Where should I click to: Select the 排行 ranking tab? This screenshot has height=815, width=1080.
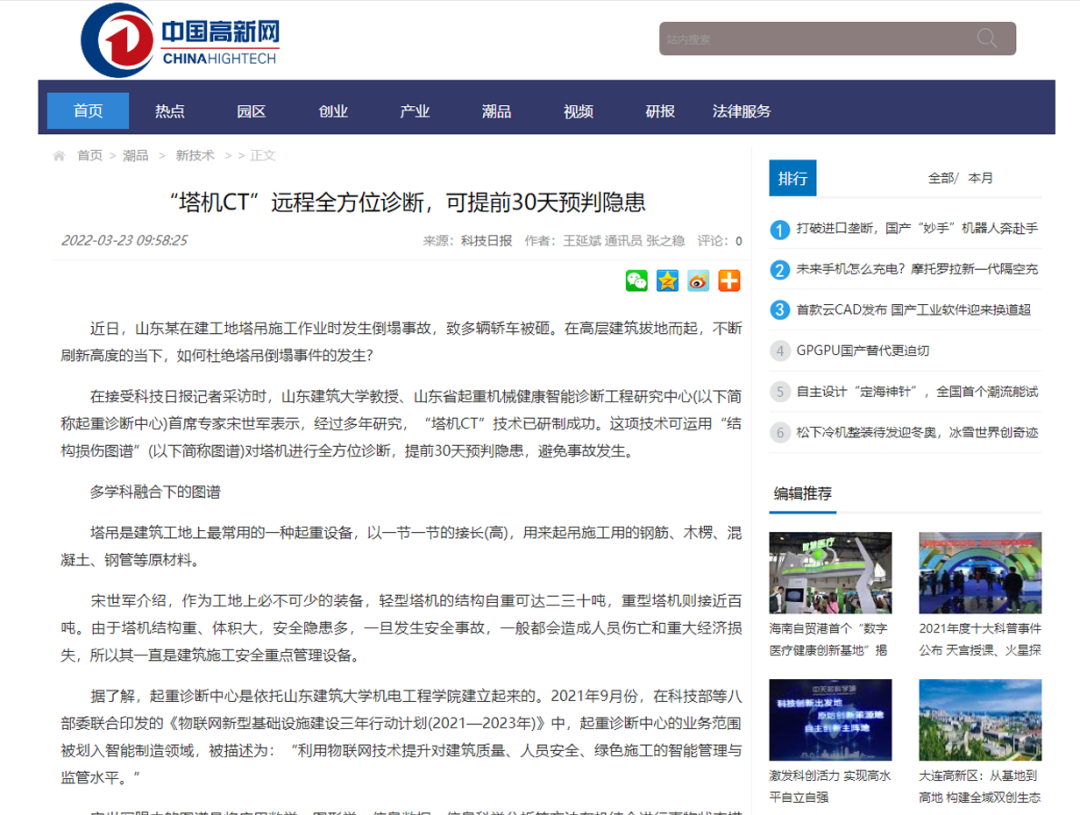click(792, 178)
